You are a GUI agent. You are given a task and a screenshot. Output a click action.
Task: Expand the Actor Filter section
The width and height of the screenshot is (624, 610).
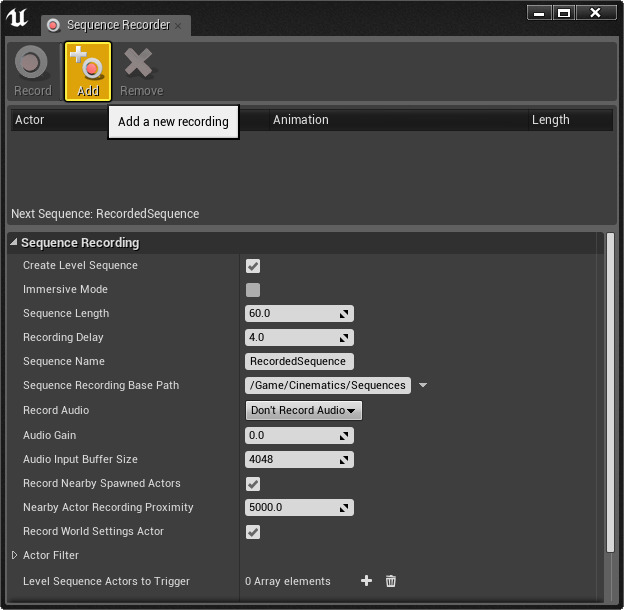[x=15, y=555]
